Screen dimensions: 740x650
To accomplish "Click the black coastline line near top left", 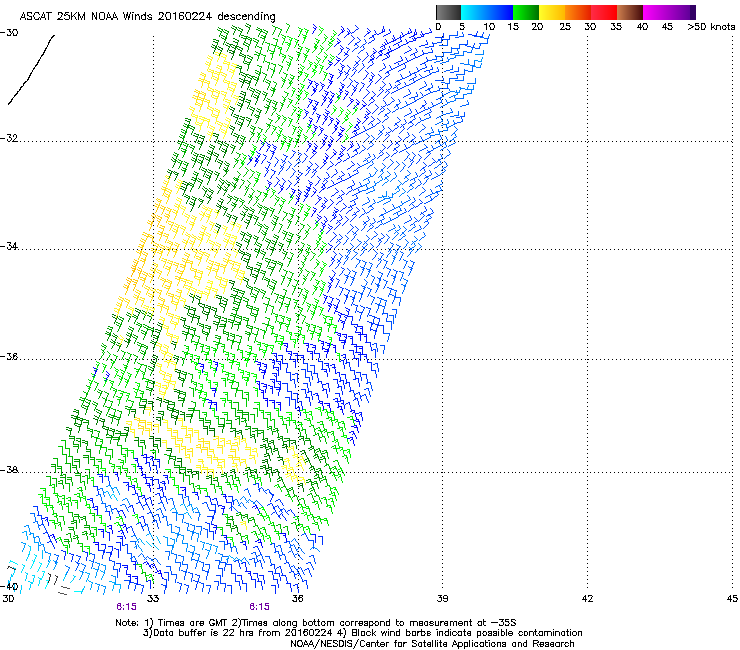I will (32, 70).
